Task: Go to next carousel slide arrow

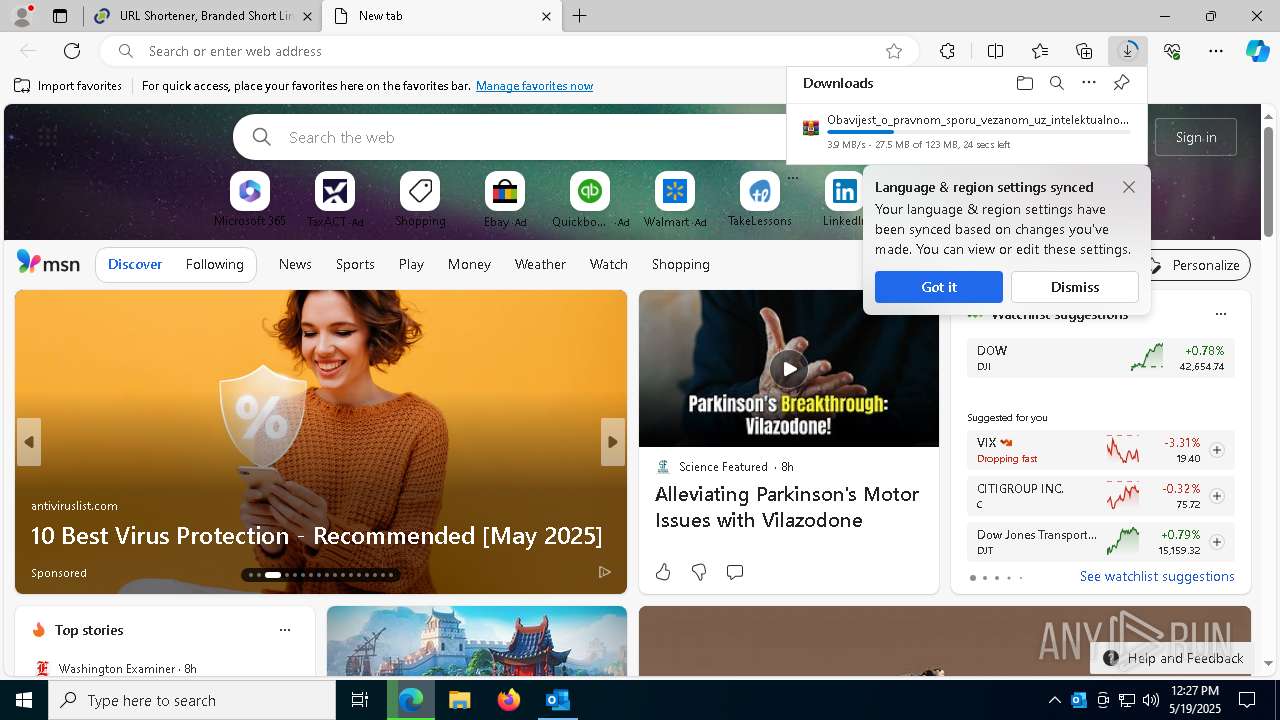Action: pyautogui.click(x=613, y=442)
